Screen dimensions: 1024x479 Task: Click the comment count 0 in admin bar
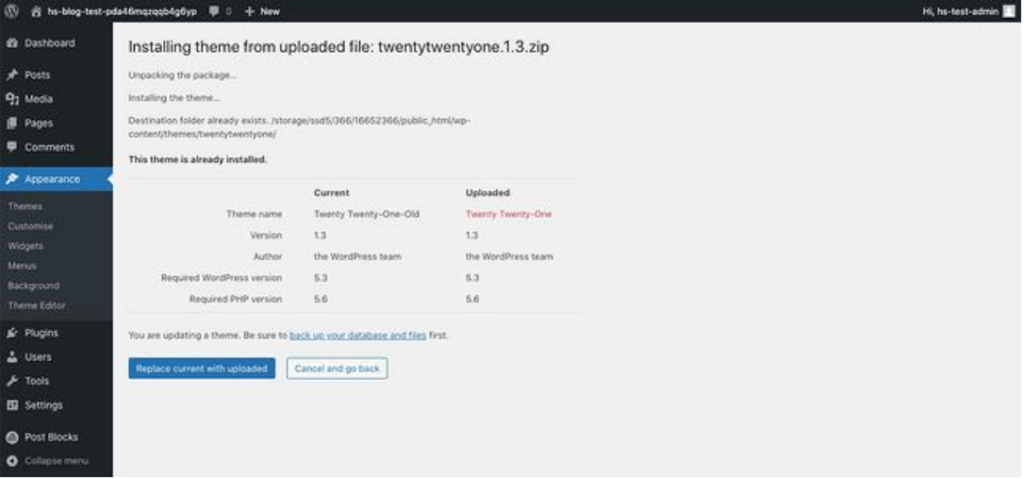228,11
